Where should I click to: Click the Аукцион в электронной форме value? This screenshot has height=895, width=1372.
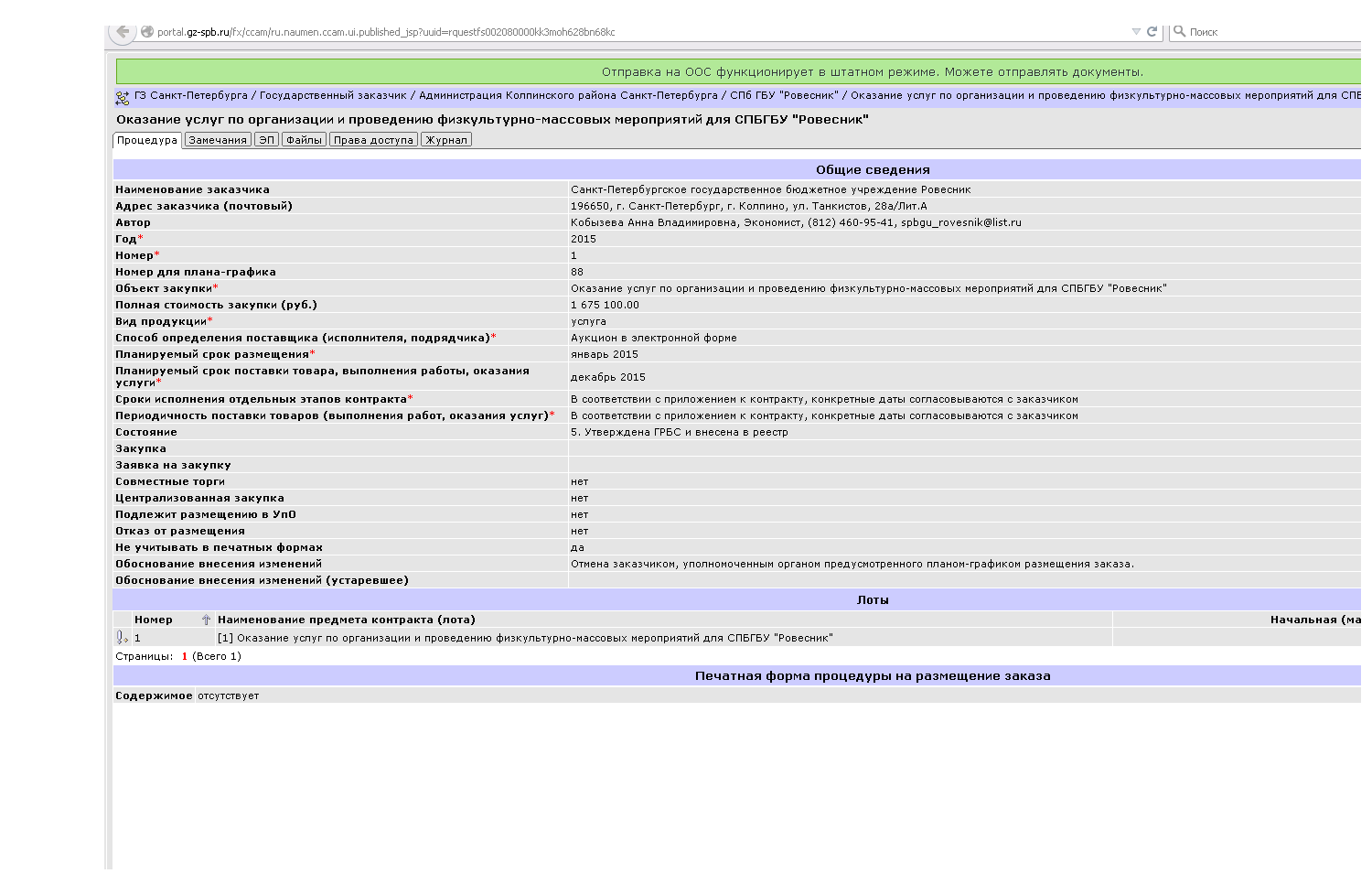pyautogui.click(x=654, y=338)
